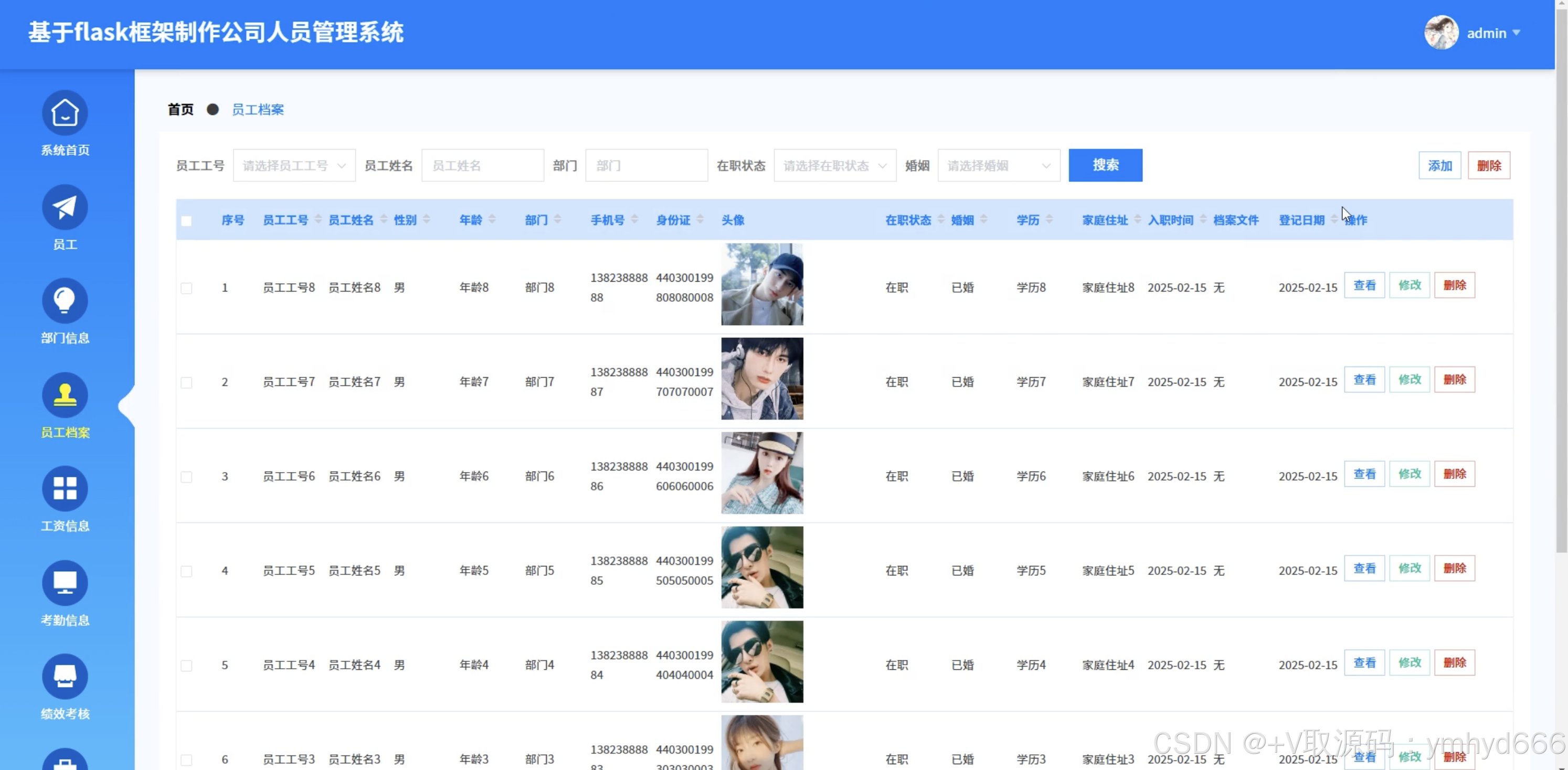Open the 系统首页 house icon
This screenshot has width=1568, height=770.
coord(65,113)
